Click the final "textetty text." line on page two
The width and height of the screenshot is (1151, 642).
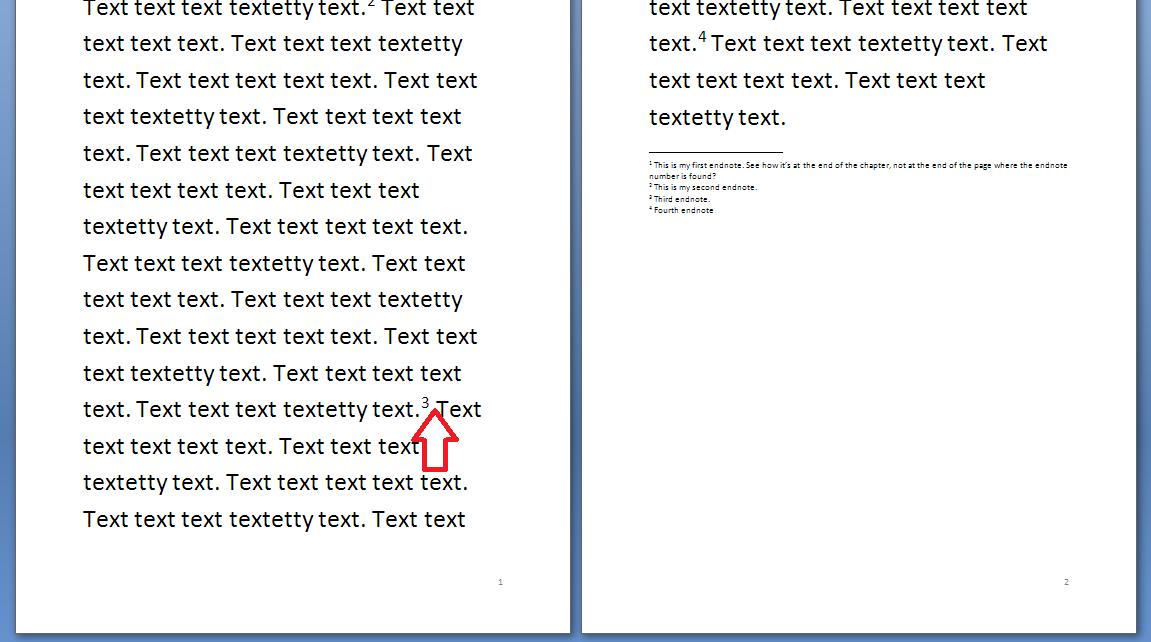tap(717, 118)
